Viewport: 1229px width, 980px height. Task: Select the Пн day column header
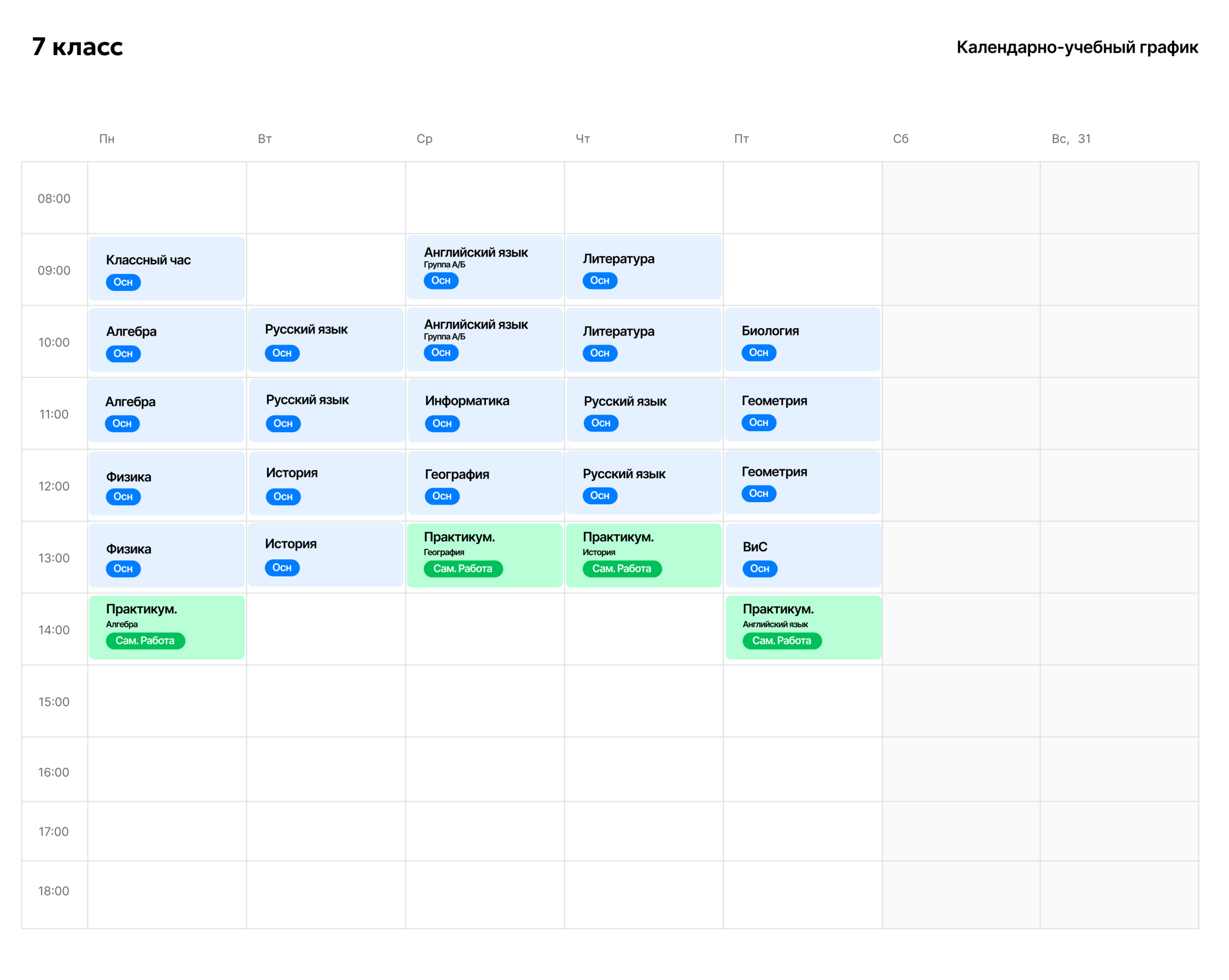pyautogui.click(x=107, y=139)
